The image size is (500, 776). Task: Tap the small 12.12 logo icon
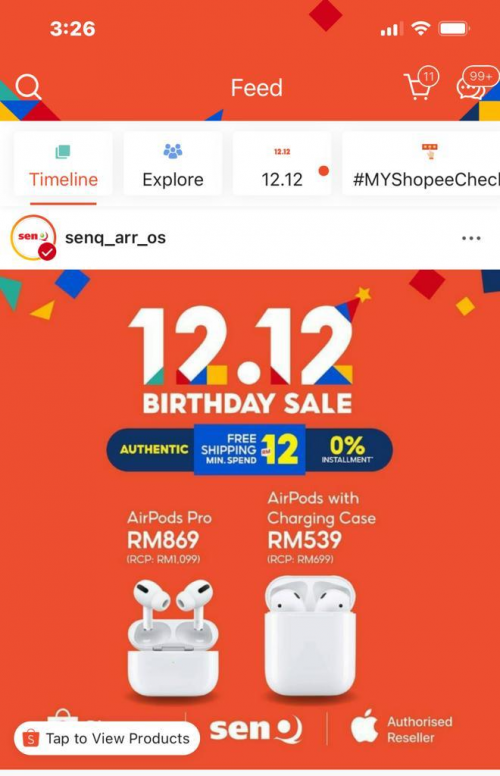[282, 151]
